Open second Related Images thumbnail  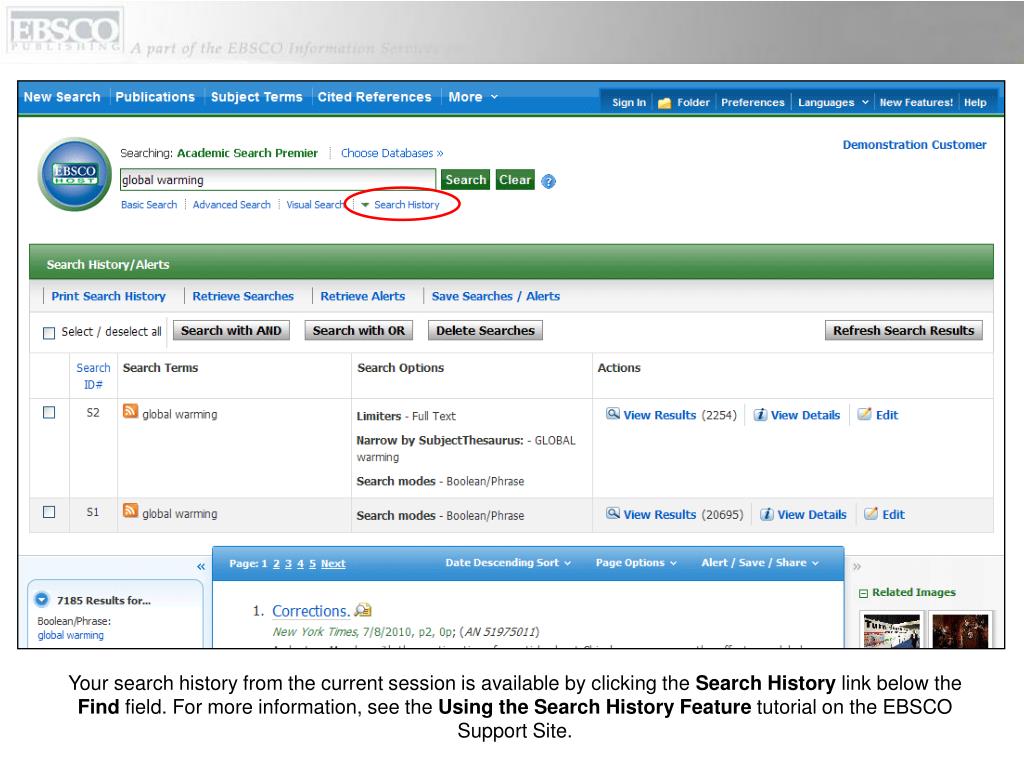tap(961, 630)
